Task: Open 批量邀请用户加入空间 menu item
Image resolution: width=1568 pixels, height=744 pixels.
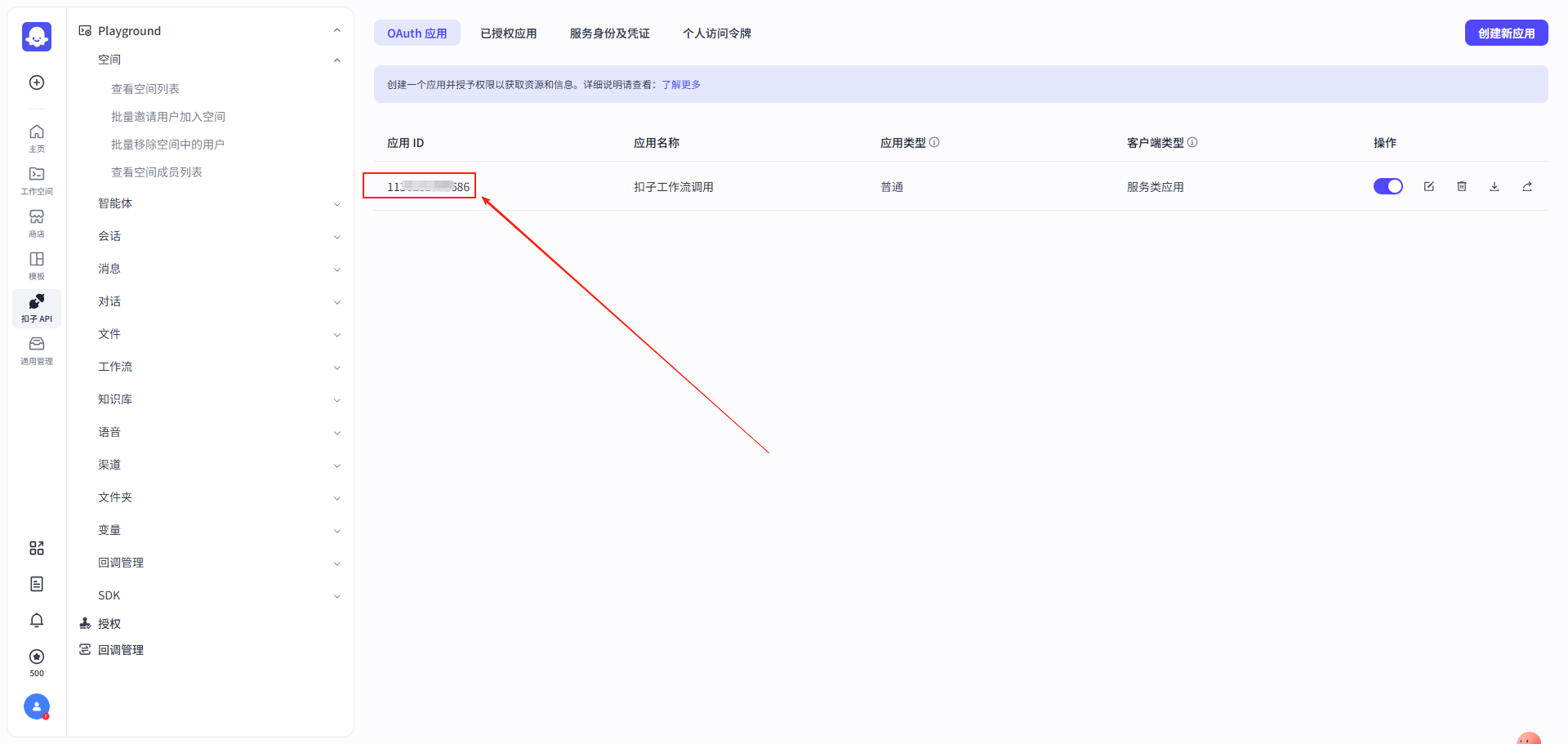Action: point(168,116)
